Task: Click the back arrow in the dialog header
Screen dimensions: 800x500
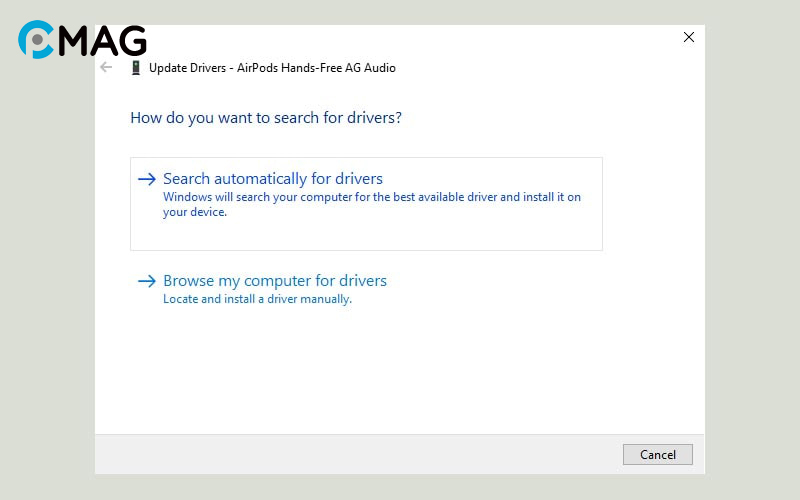Action: [106, 68]
